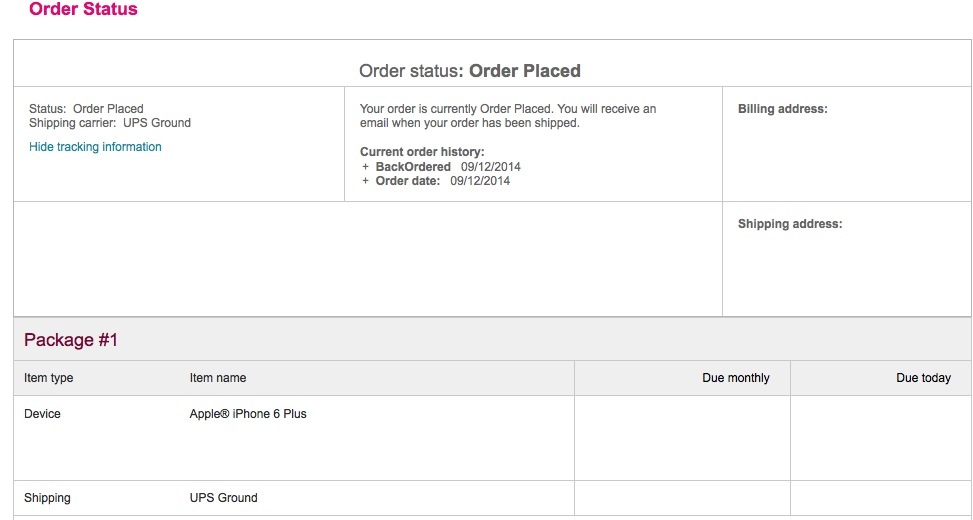Select the Package #1 section header
This screenshot has height=520, width=973.
click(71, 340)
